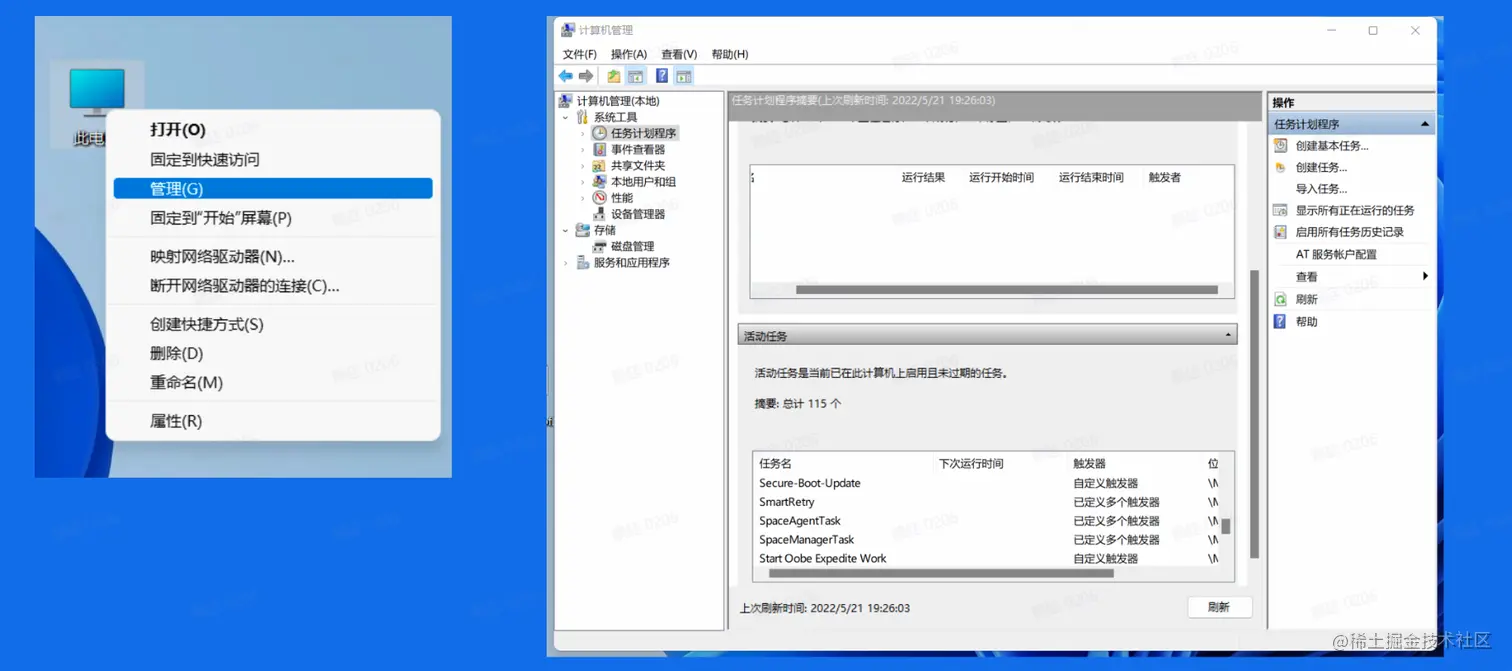Click the 设备管理器 icon in tree
The width and height of the screenshot is (1512, 671).
599,214
